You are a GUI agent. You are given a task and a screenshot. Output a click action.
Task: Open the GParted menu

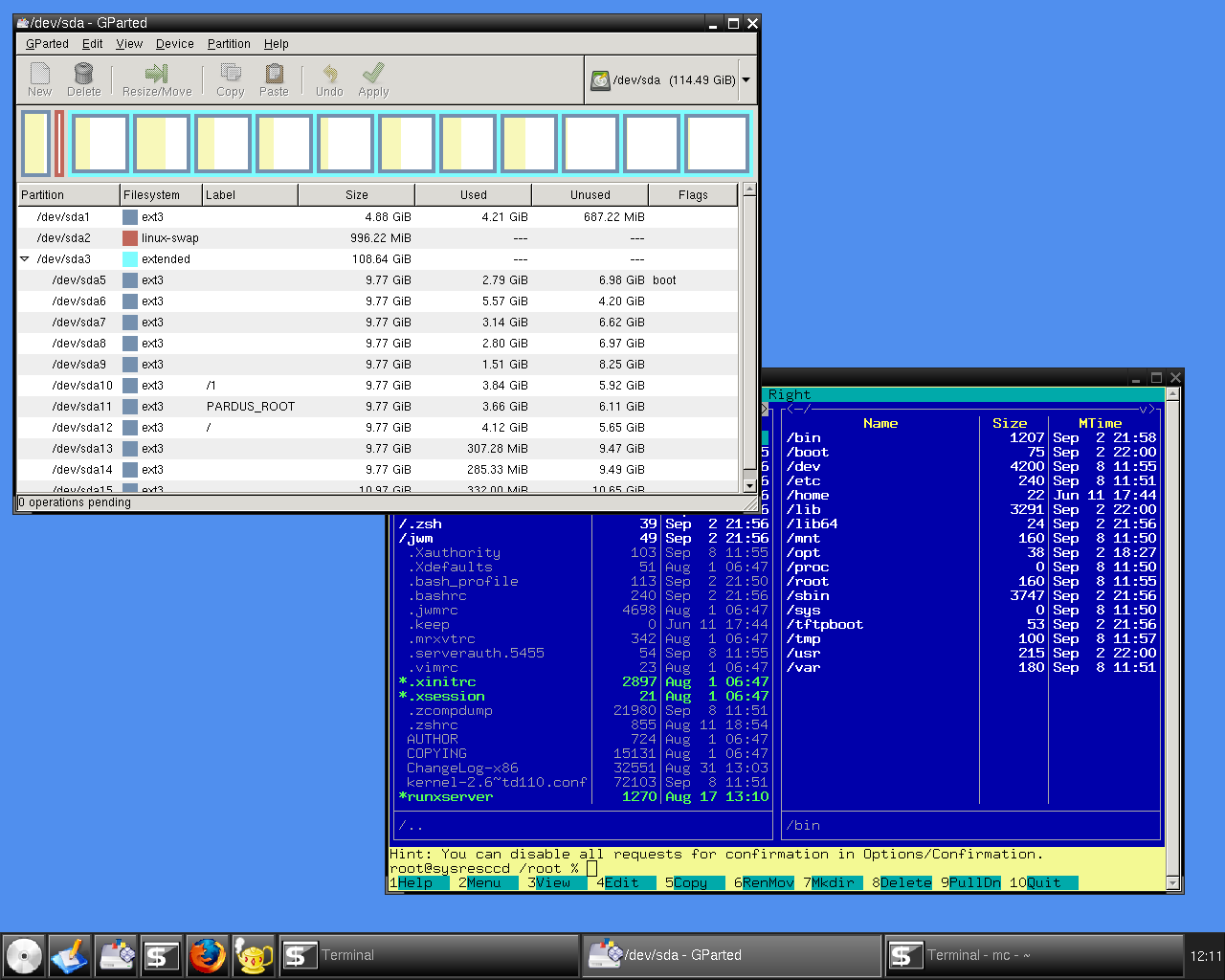click(47, 44)
